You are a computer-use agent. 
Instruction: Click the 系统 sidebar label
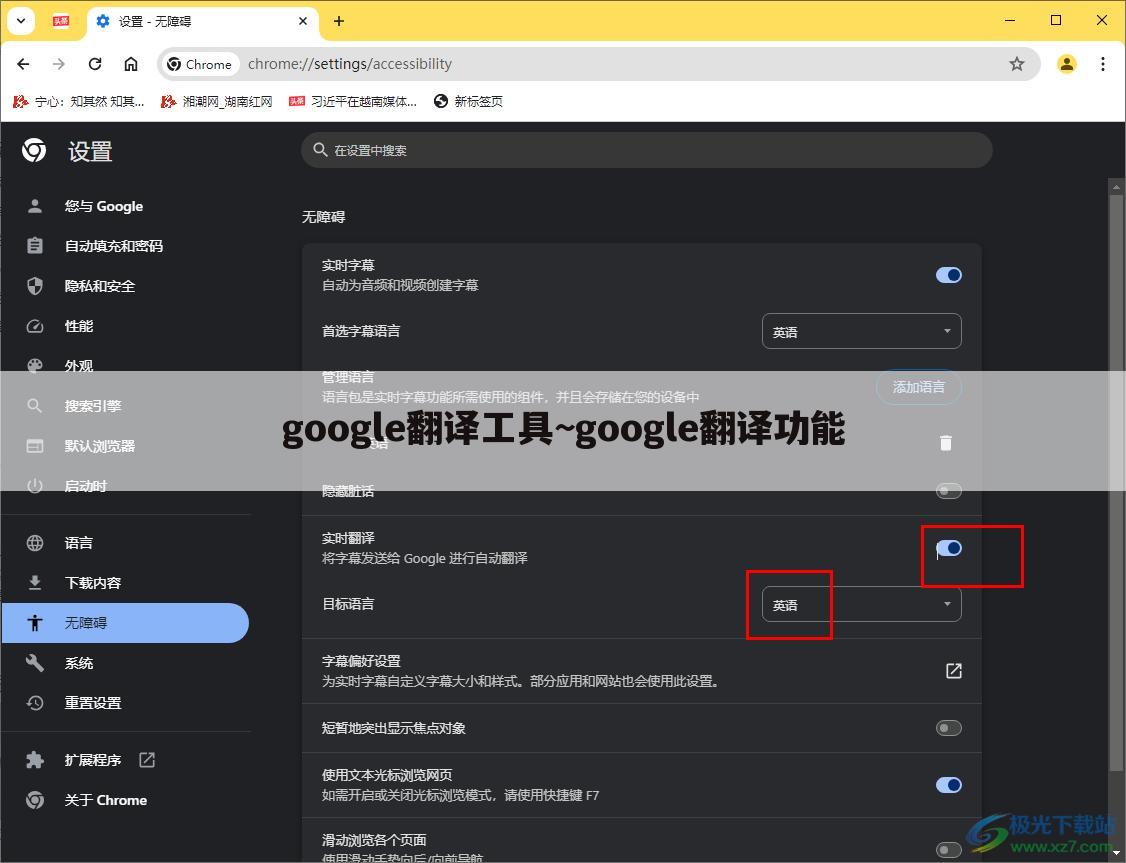click(x=78, y=663)
